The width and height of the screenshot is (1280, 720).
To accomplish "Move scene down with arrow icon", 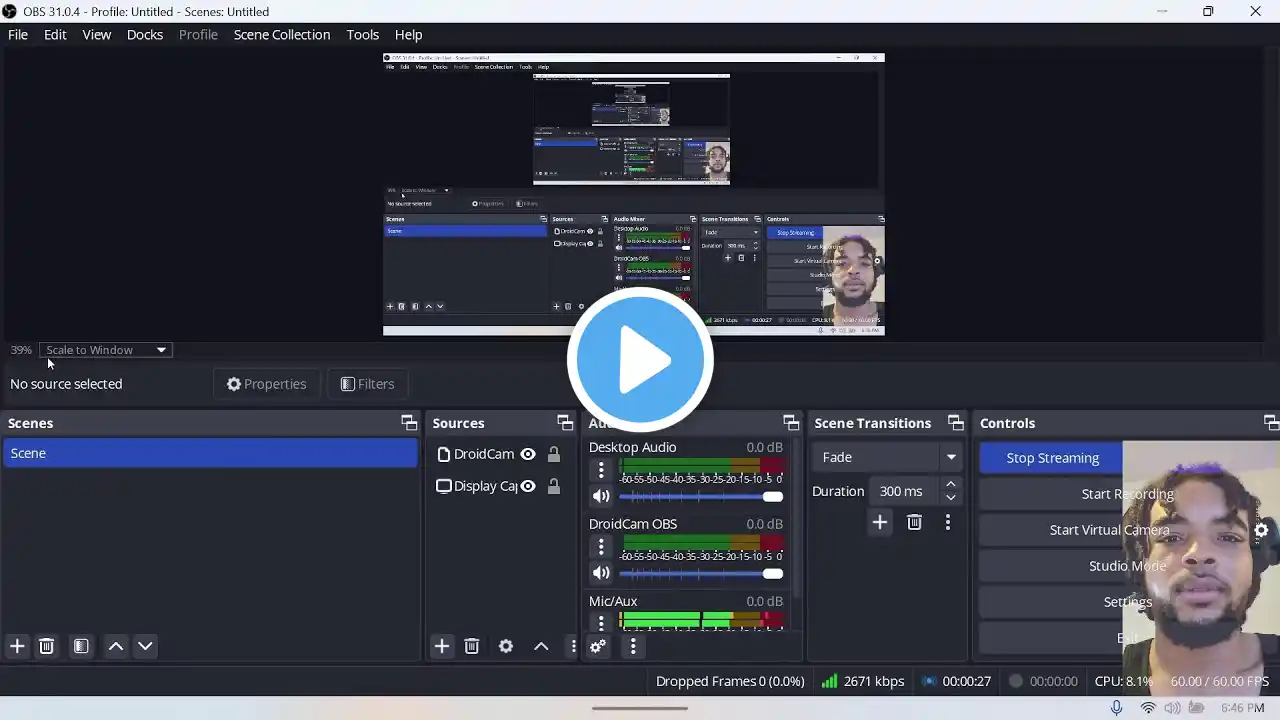I will point(145,646).
